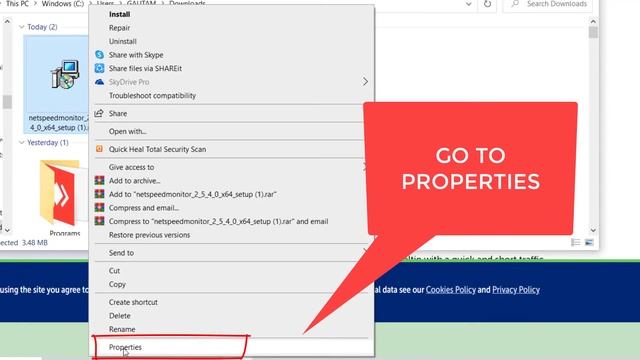Select Create shortcut entry
640x360 pixels.
(133, 302)
